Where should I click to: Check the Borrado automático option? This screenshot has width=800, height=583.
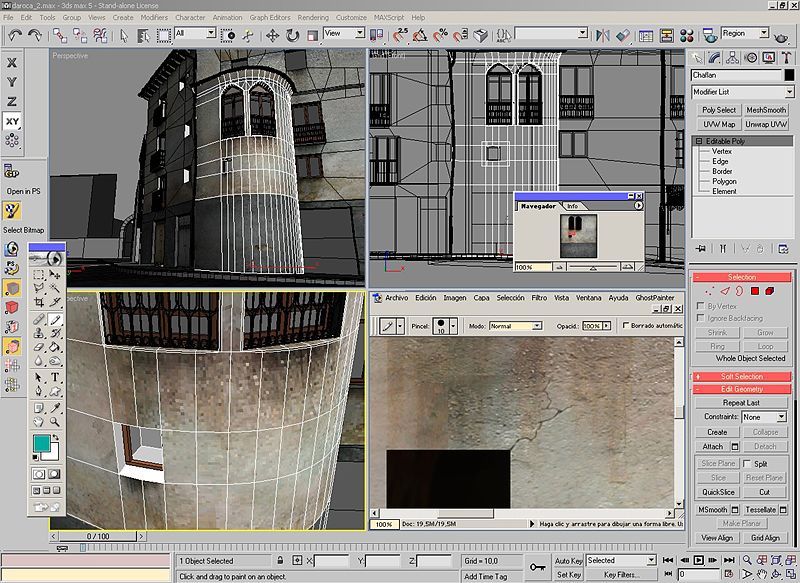click(625, 326)
